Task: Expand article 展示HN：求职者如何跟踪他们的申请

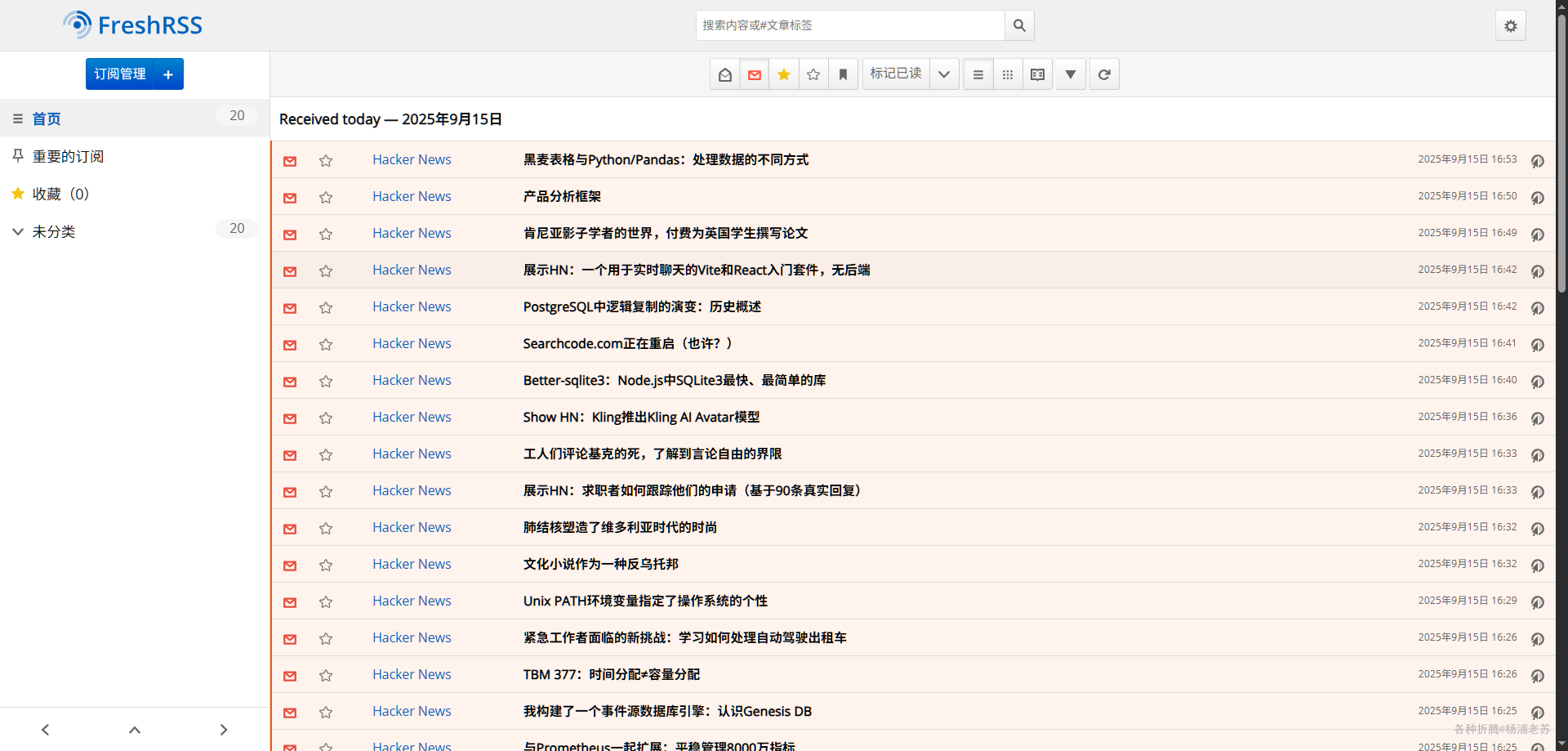Action: point(692,490)
